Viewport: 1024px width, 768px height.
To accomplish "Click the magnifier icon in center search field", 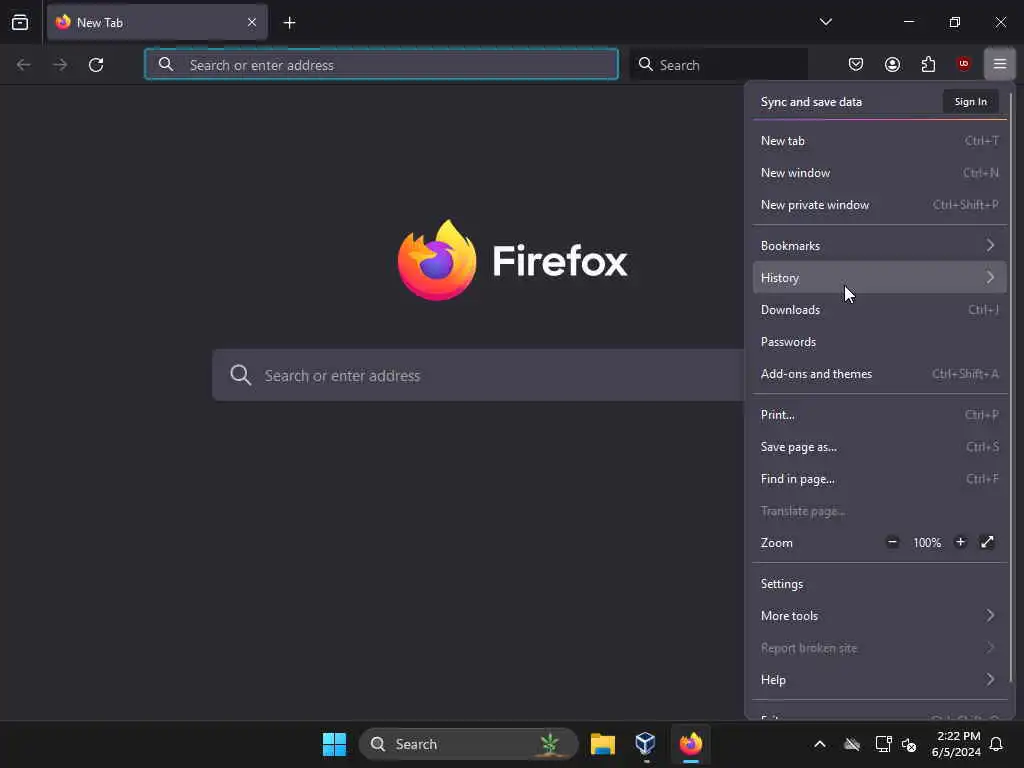I will coord(240,375).
